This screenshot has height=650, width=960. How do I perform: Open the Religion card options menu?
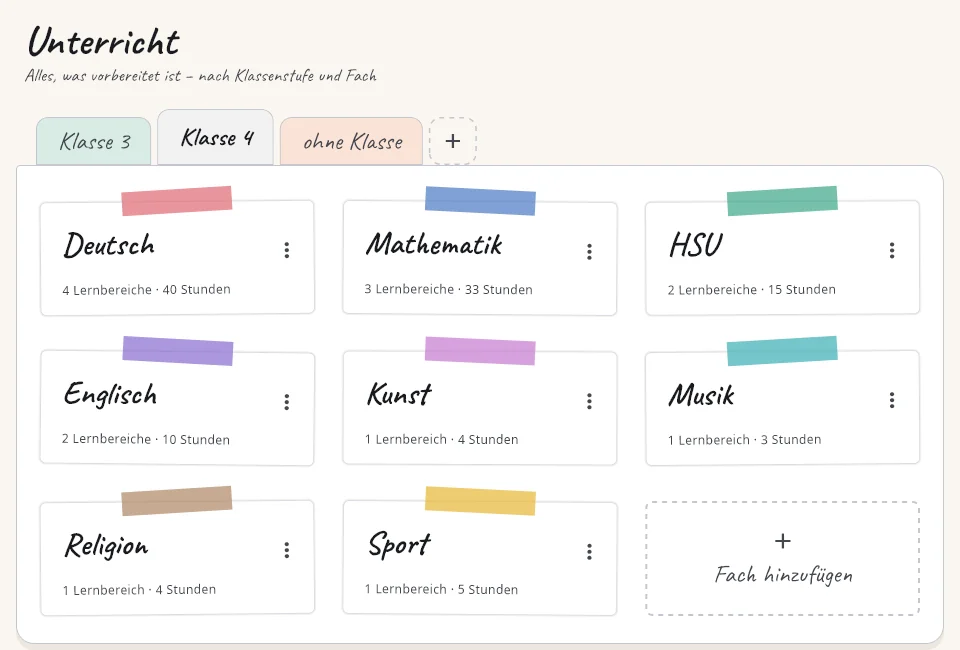coord(287,550)
